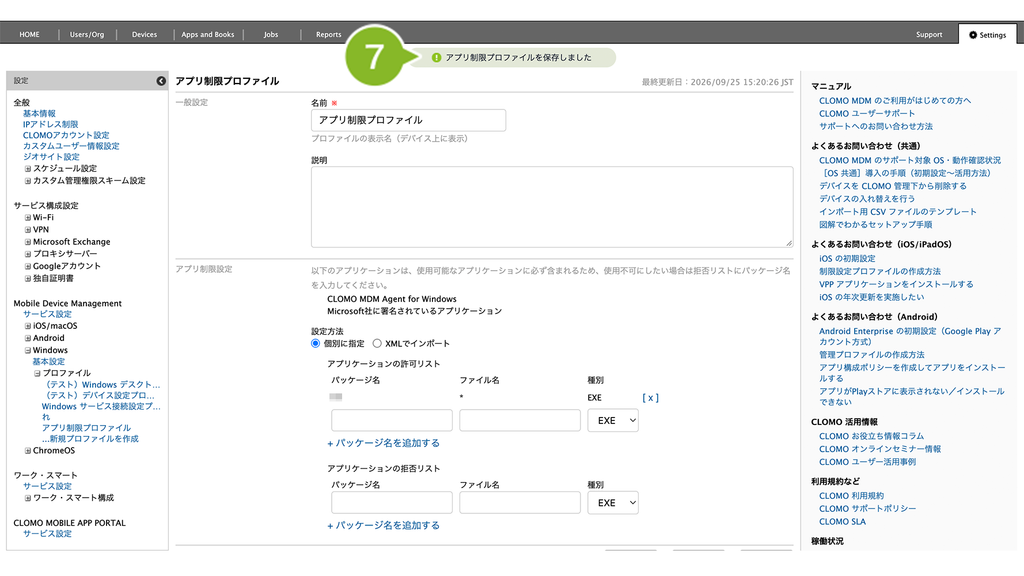Open CLOMO ユーザーサポート link

867,114
